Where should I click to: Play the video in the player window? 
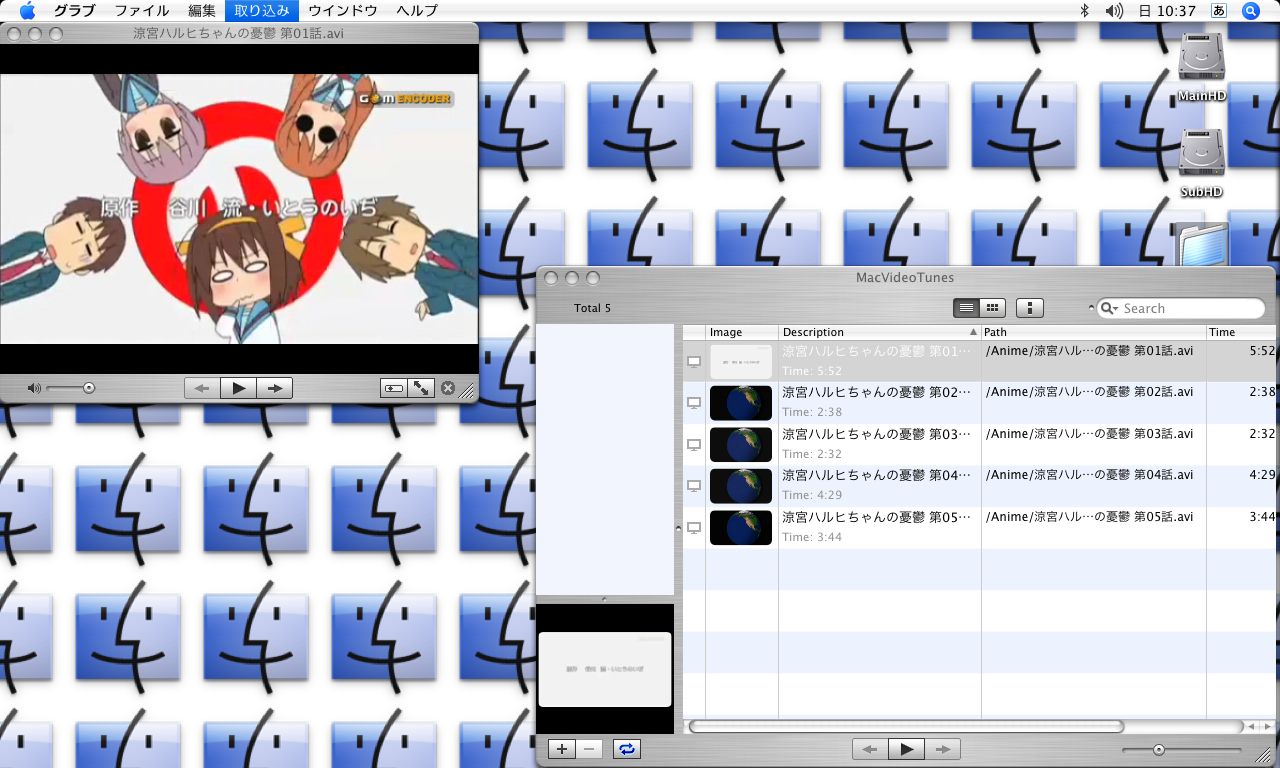point(238,388)
